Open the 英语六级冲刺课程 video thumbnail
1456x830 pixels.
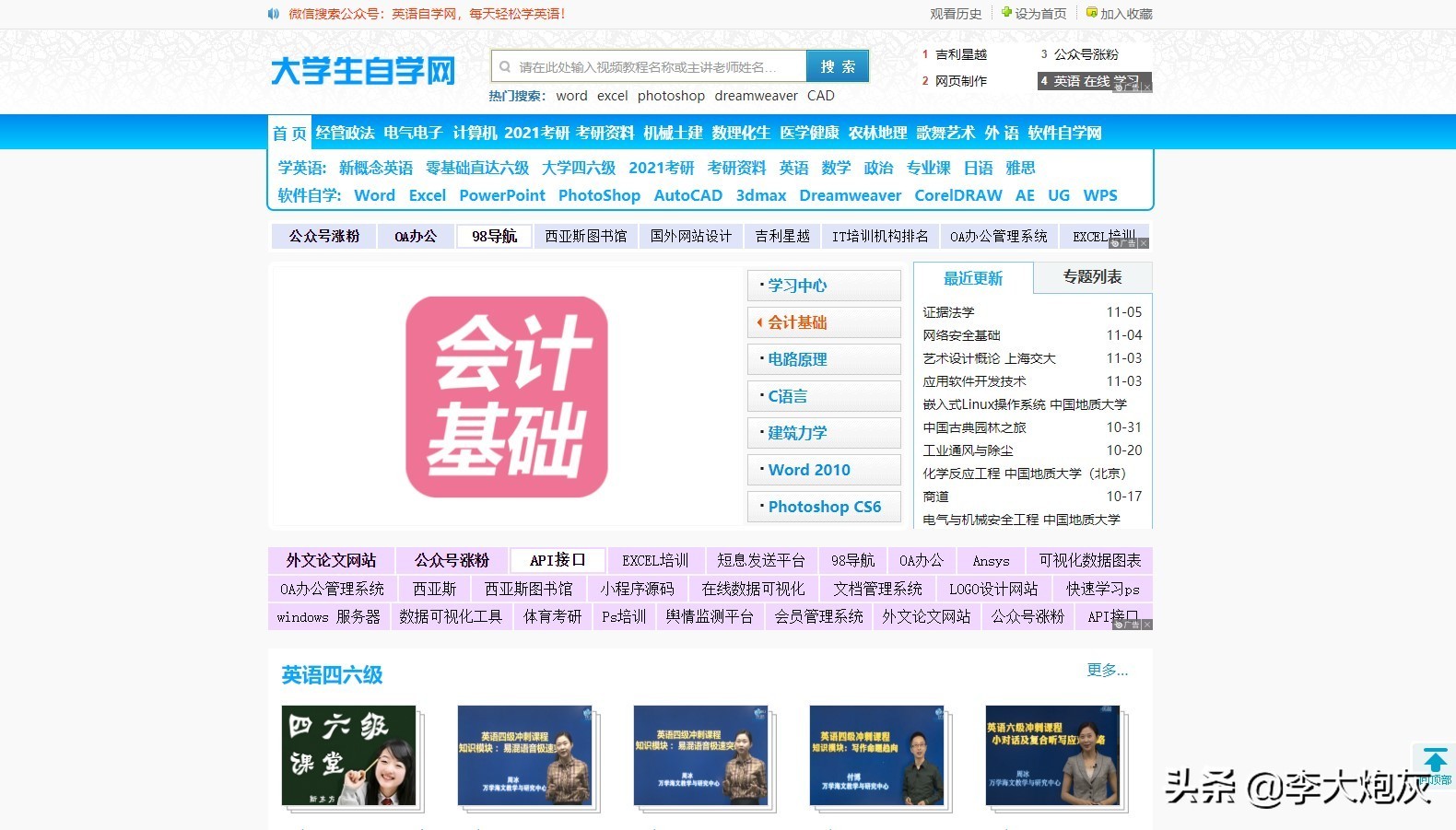click(1052, 755)
